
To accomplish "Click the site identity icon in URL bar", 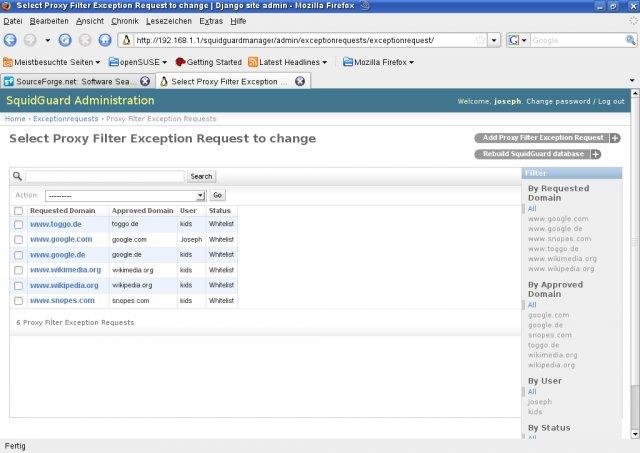I will point(127,40).
